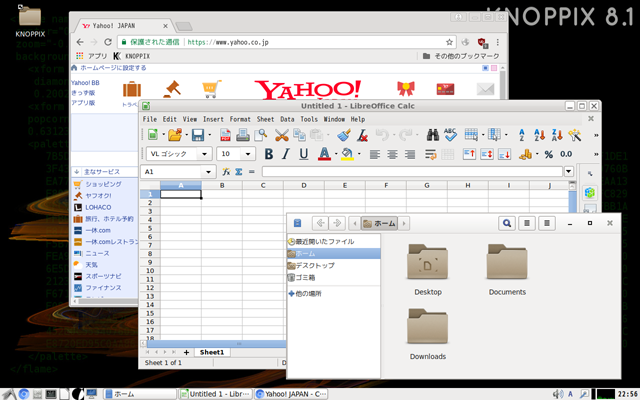Screen dimensions: 640x400
Task: Expand the Name Box A1 dropdown
Action: [x=208, y=172]
